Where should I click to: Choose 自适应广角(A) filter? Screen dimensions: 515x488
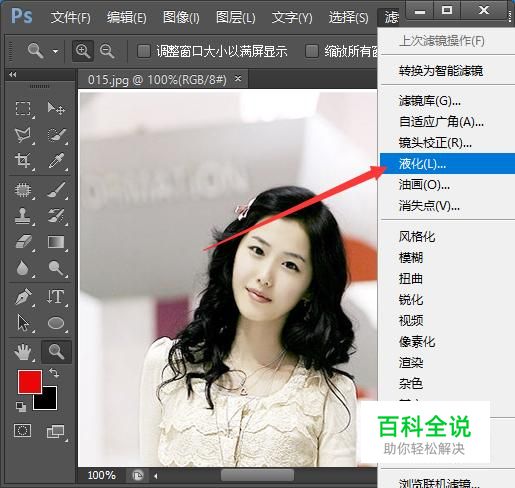[447, 122]
